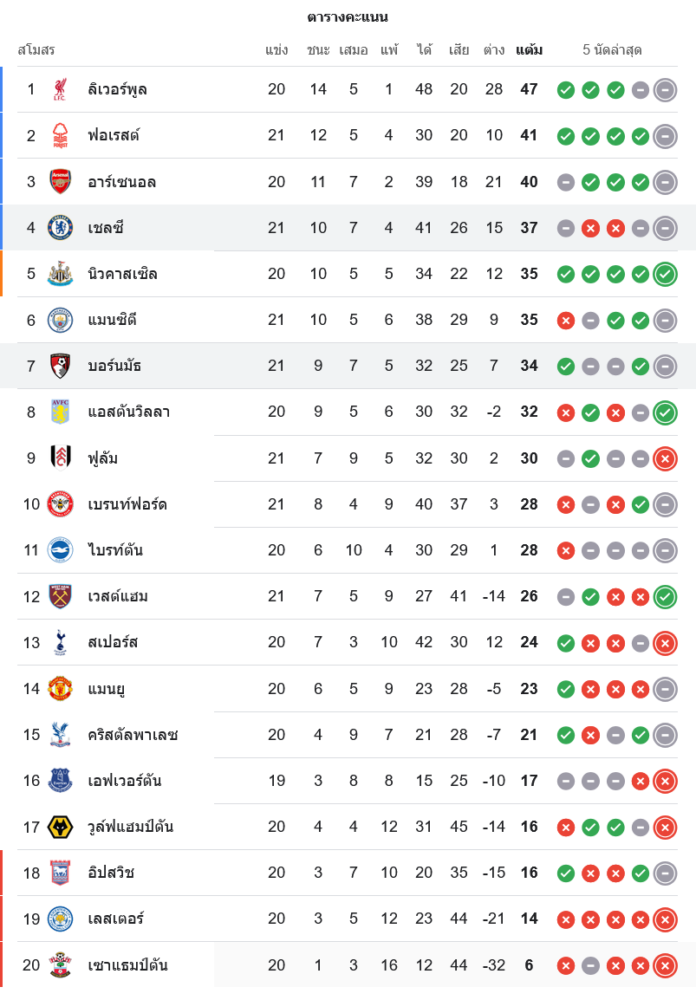Click Newcastle's latest match green outlined result
Screen dimensions: 696x1000
coord(665,274)
